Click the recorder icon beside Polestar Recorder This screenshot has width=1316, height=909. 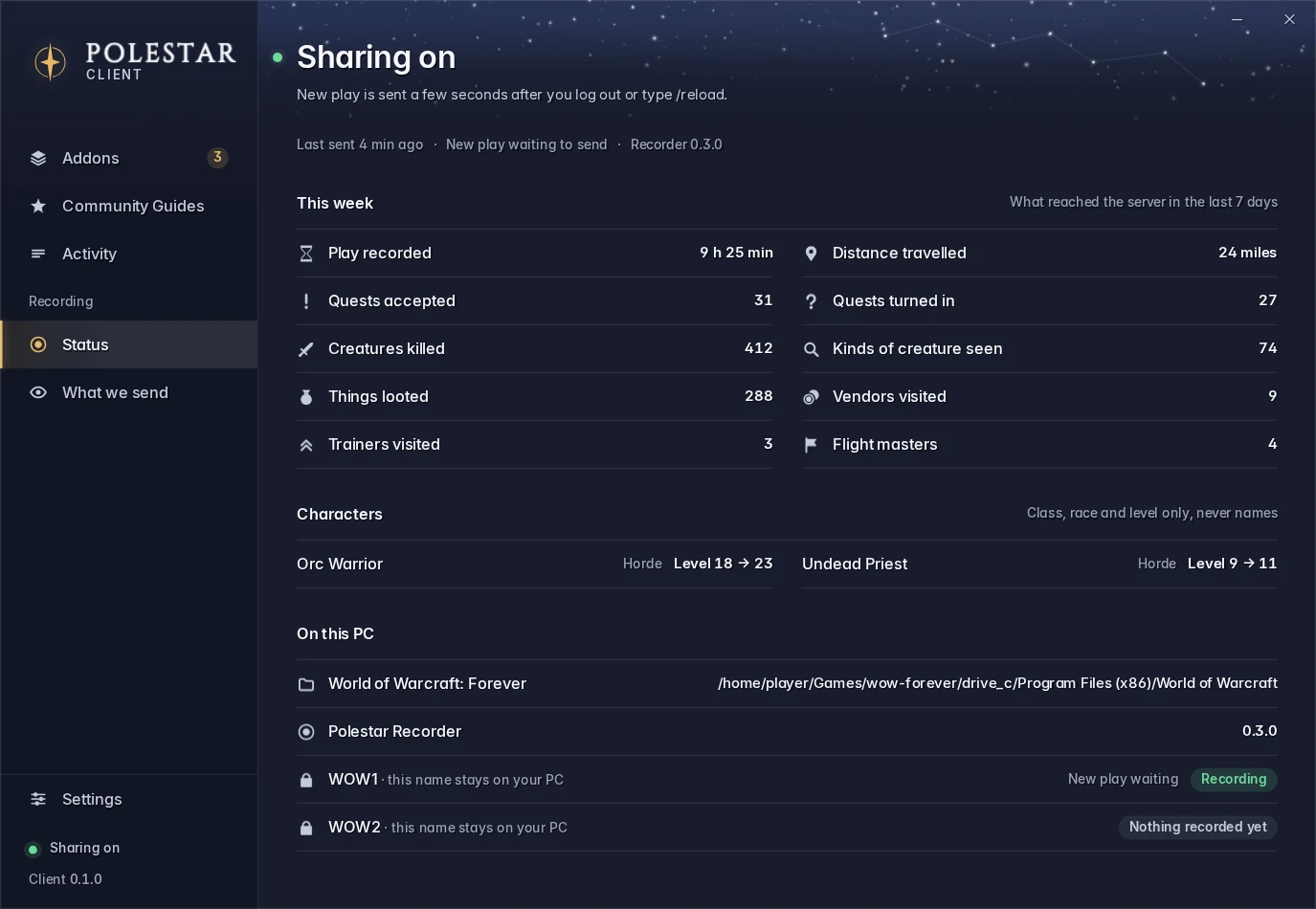coord(306,732)
